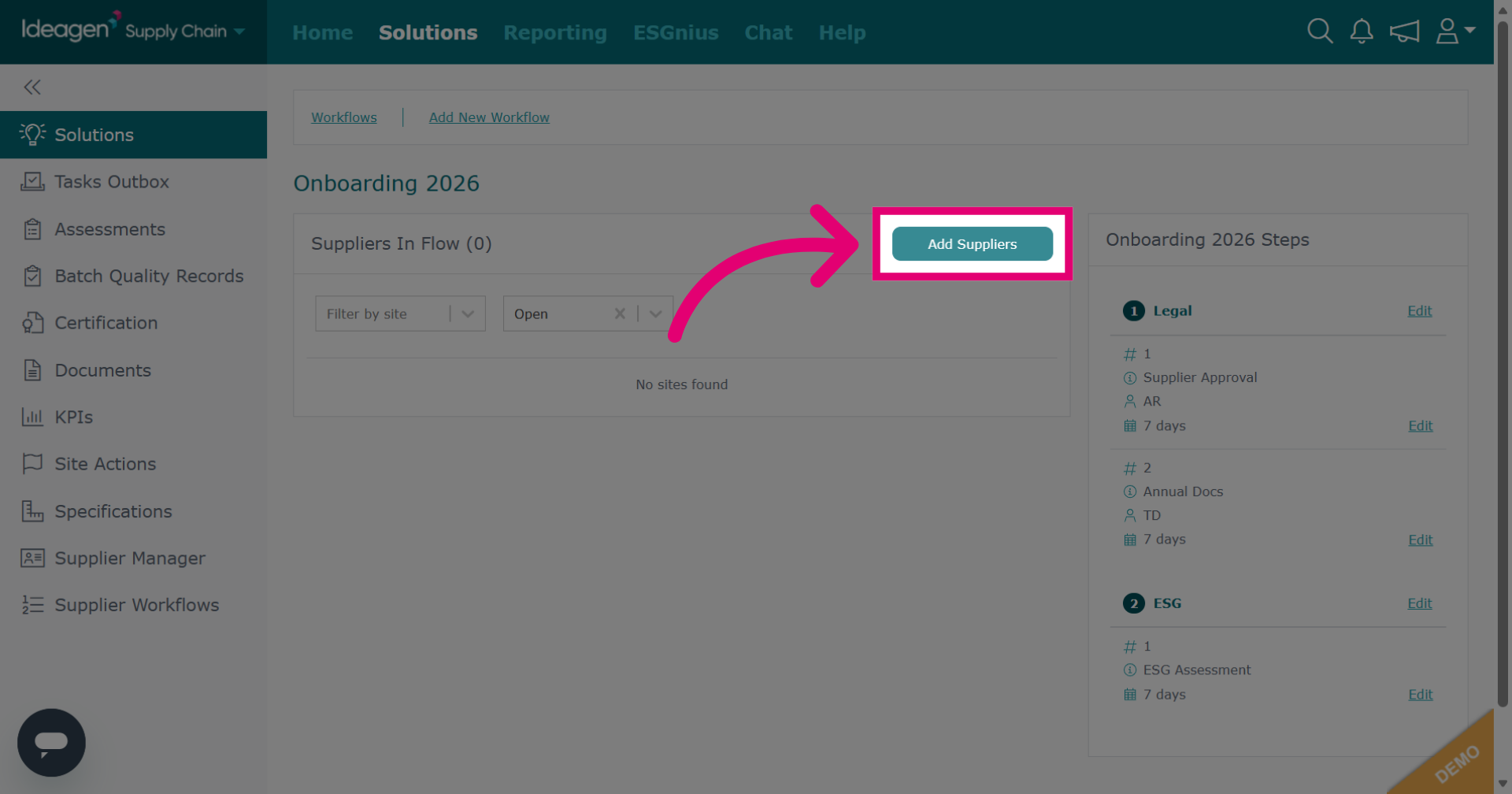The image size is (1512, 794).
Task: Open Batch Quality Records in sidebar
Action: click(134, 276)
